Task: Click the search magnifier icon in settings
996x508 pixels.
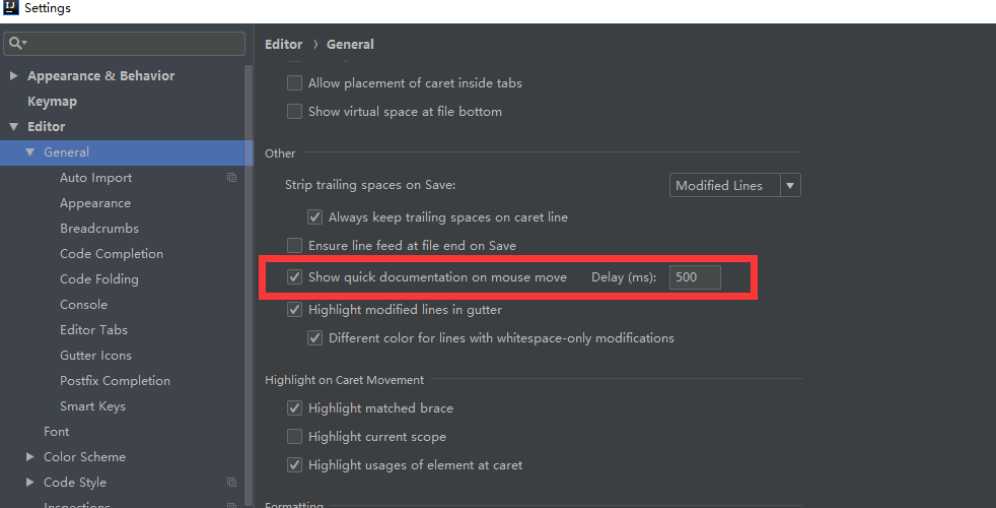Action: (15, 43)
